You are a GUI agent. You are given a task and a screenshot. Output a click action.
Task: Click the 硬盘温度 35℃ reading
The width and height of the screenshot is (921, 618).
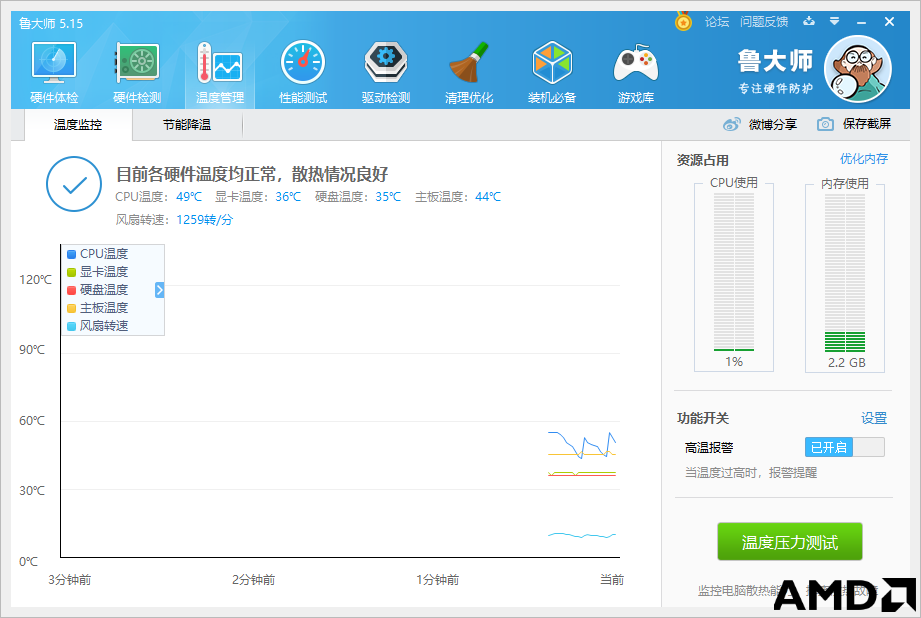click(x=358, y=197)
